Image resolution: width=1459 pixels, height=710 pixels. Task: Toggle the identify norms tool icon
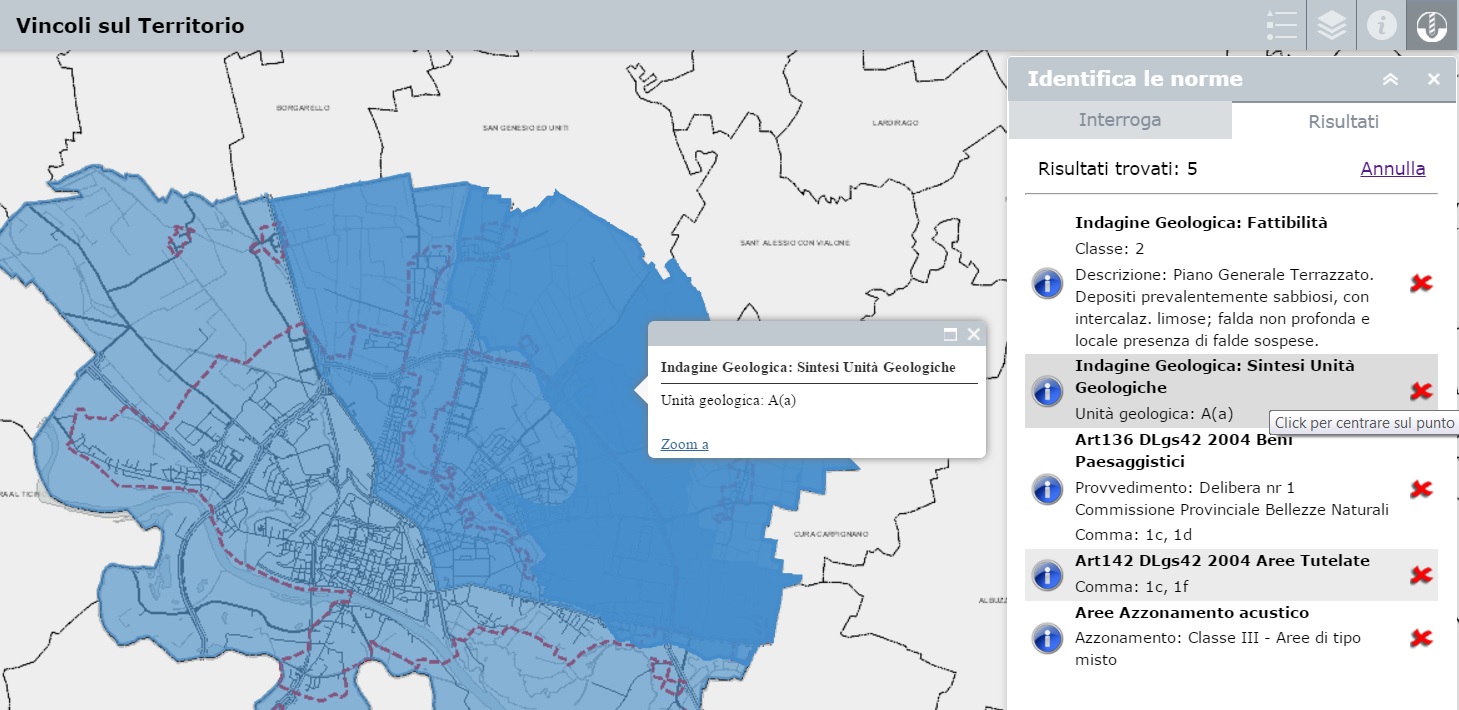[x=1432, y=25]
